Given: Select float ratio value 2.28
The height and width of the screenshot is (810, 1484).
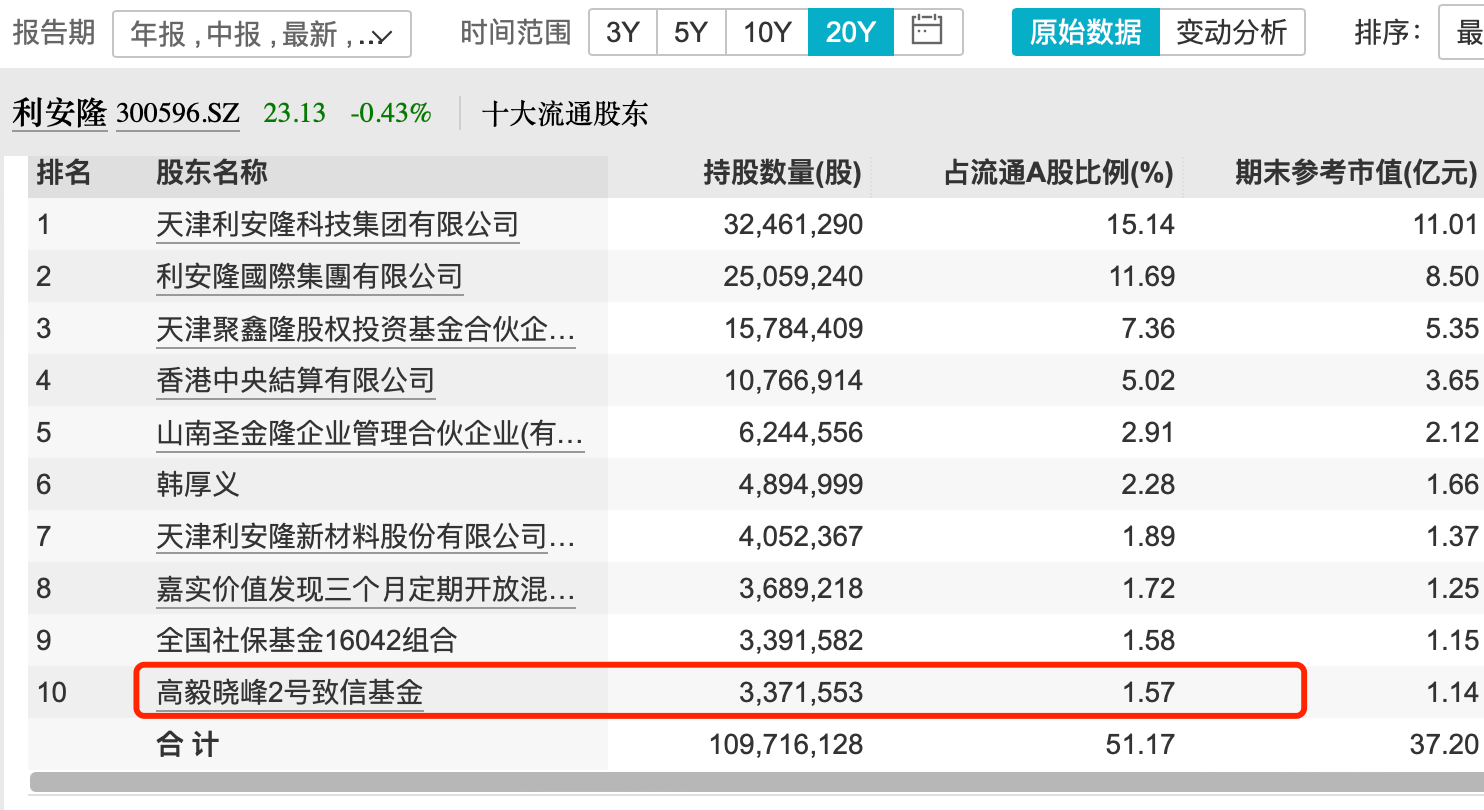Looking at the screenshot, I should tap(1148, 484).
